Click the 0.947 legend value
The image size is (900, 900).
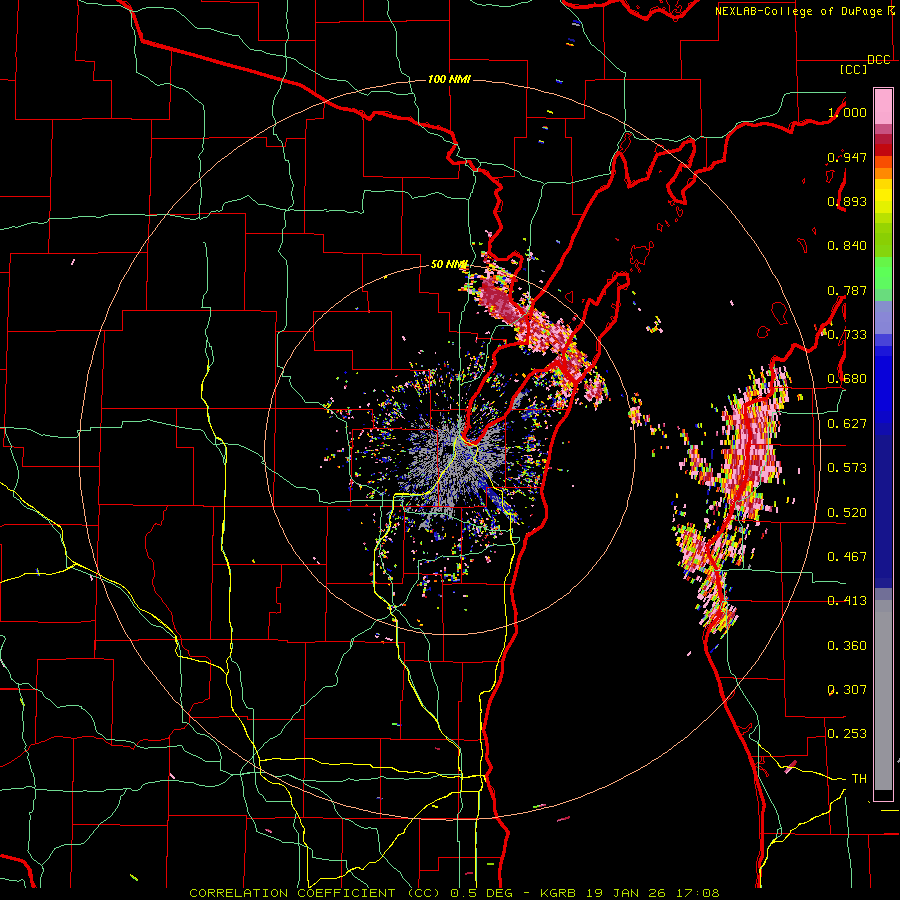847,157
